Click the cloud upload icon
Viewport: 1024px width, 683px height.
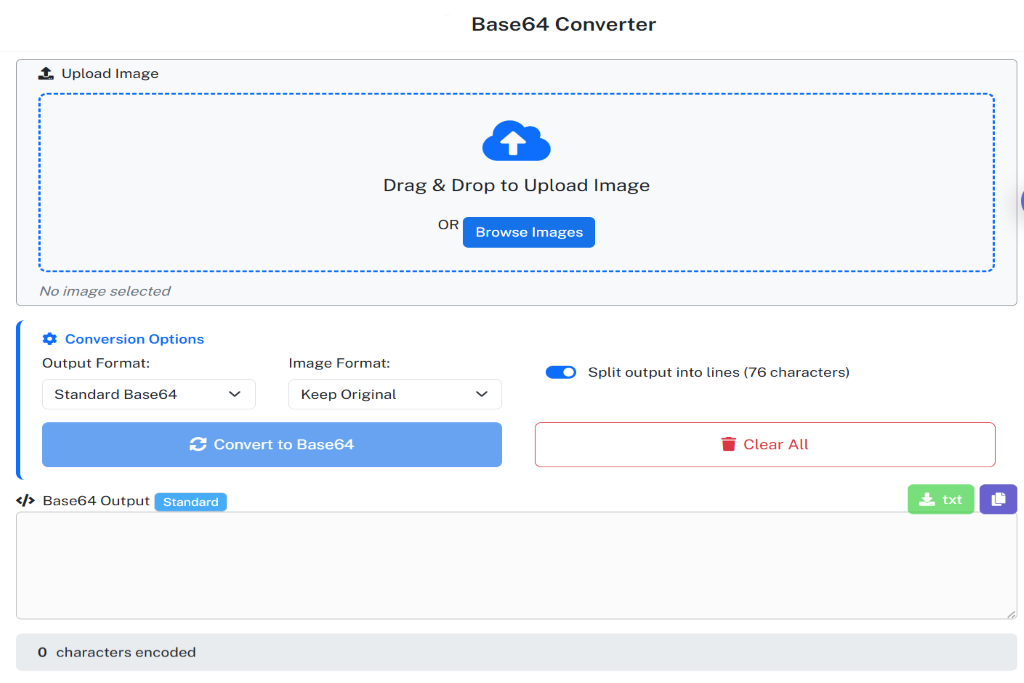pyautogui.click(x=516, y=140)
